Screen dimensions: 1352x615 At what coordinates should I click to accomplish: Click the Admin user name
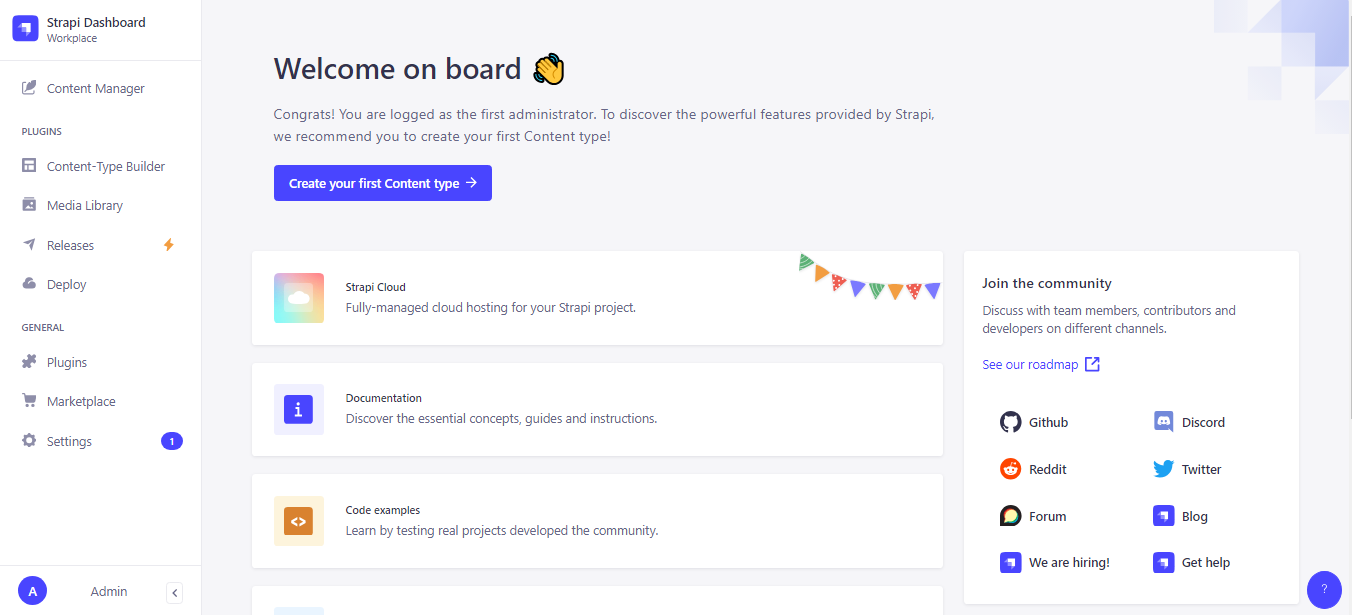click(109, 591)
